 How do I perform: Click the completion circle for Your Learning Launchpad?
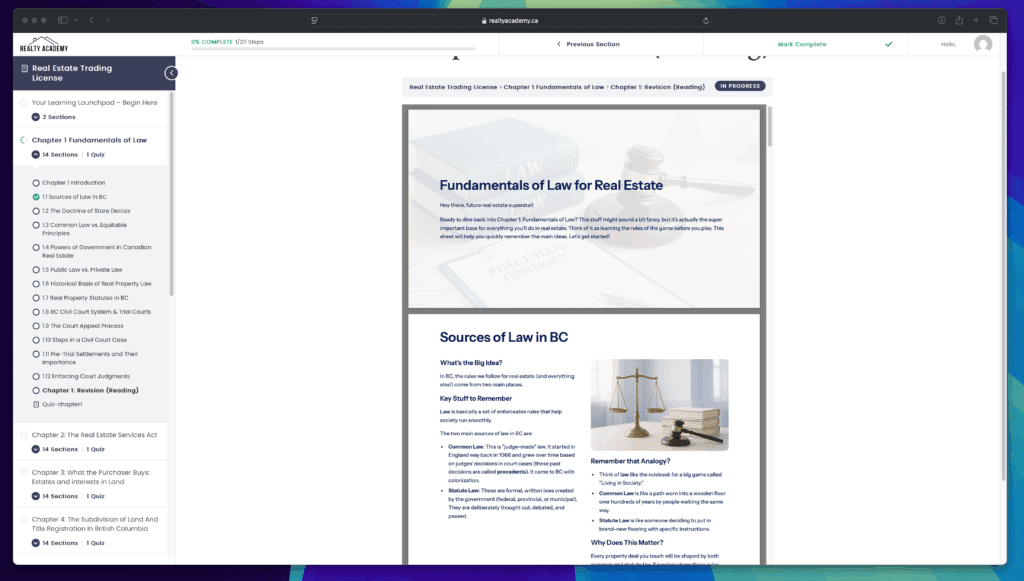pyautogui.click(x=24, y=102)
